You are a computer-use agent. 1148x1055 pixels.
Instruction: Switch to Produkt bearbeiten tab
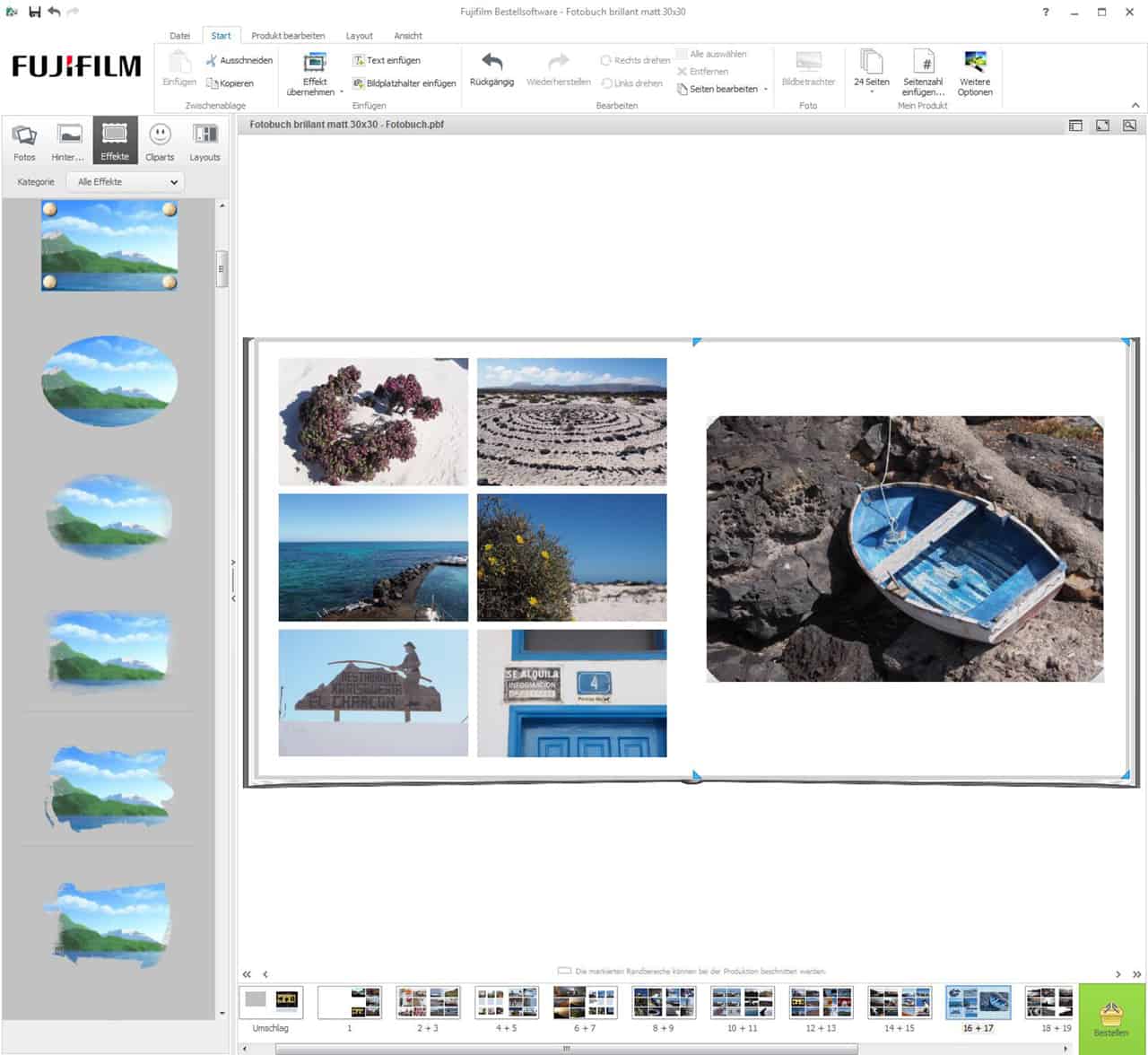click(288, 36)
